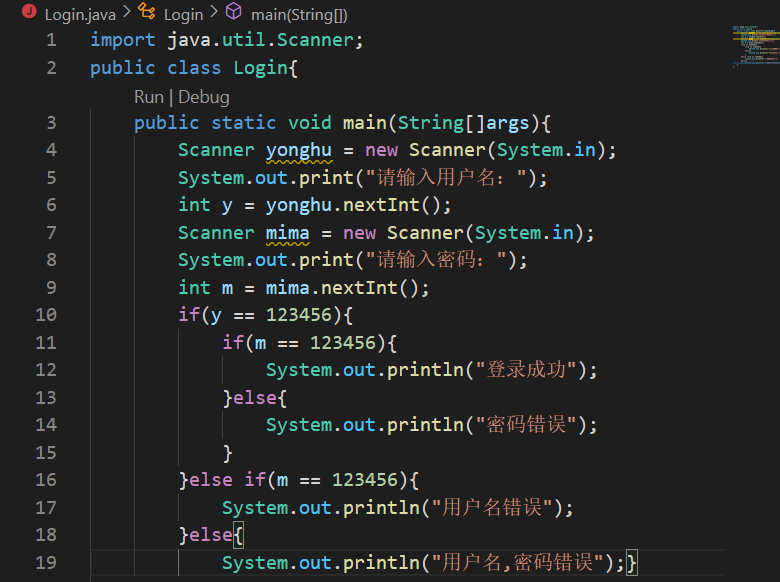Click the }else{ text on line 13

(255, 397)
